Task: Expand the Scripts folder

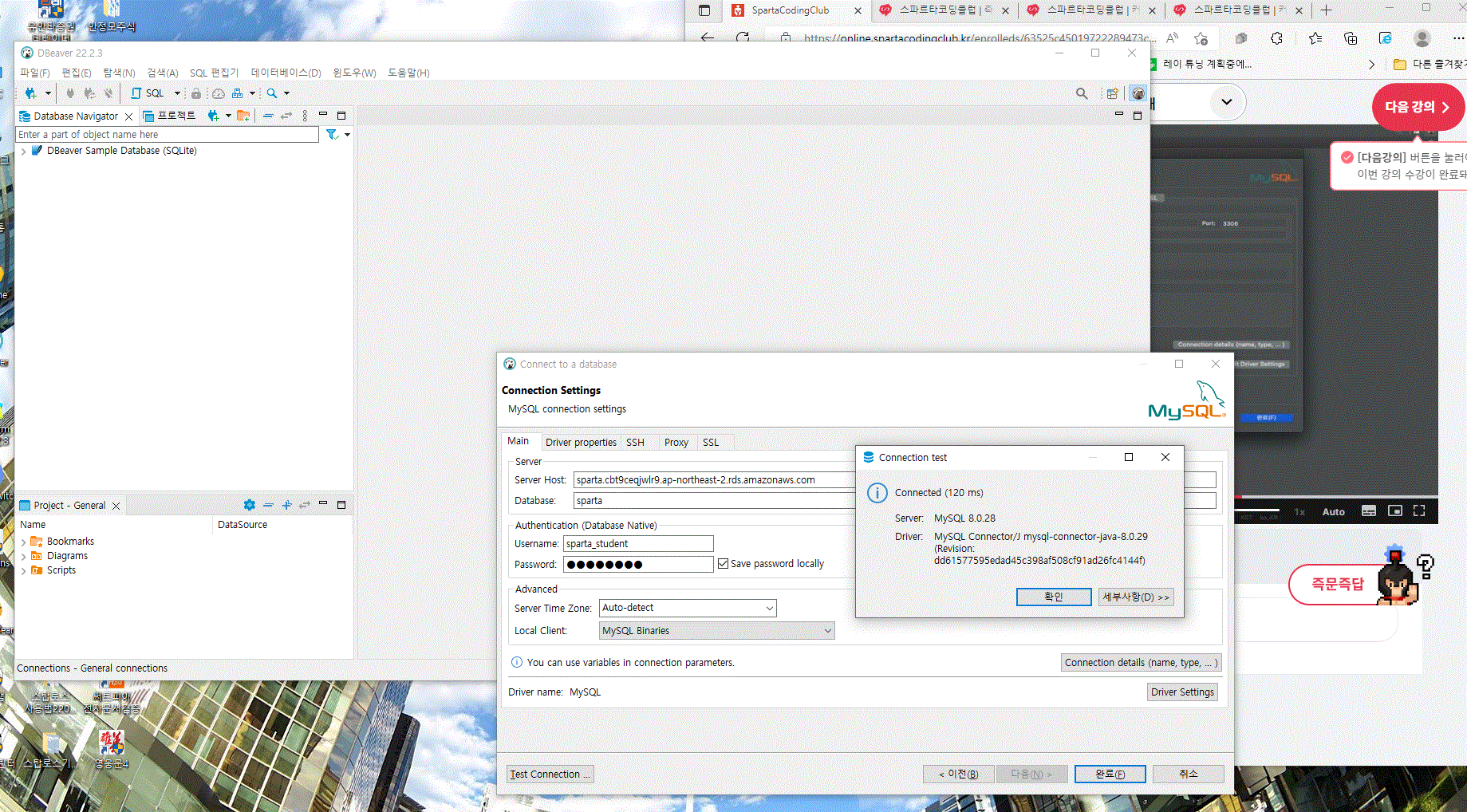Action: click(24, 570)
